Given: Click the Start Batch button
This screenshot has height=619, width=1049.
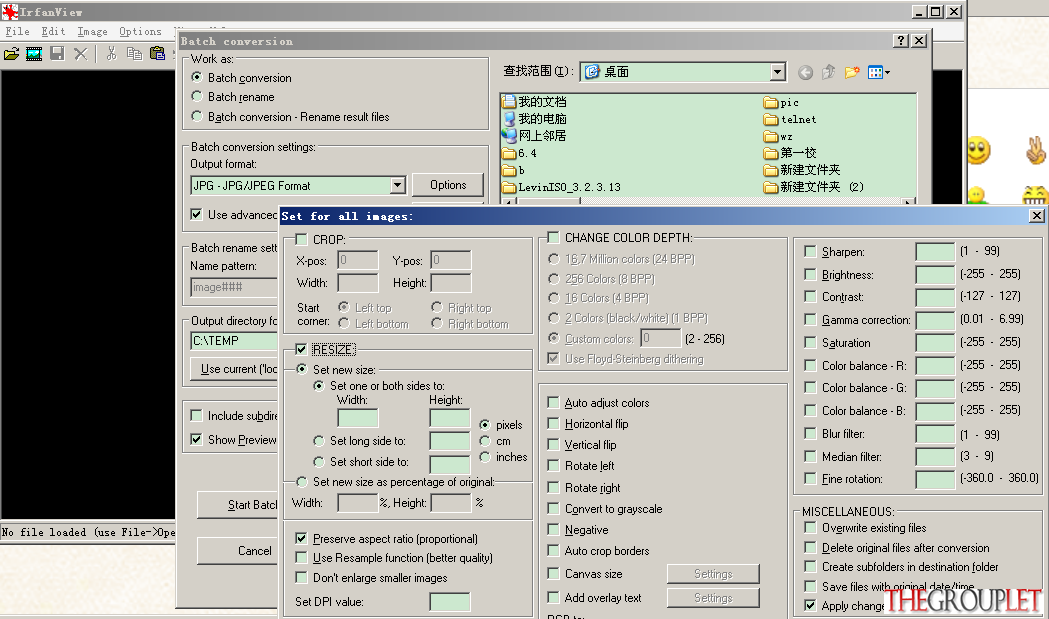Looking at the screenshot, I should click(237, 505).
